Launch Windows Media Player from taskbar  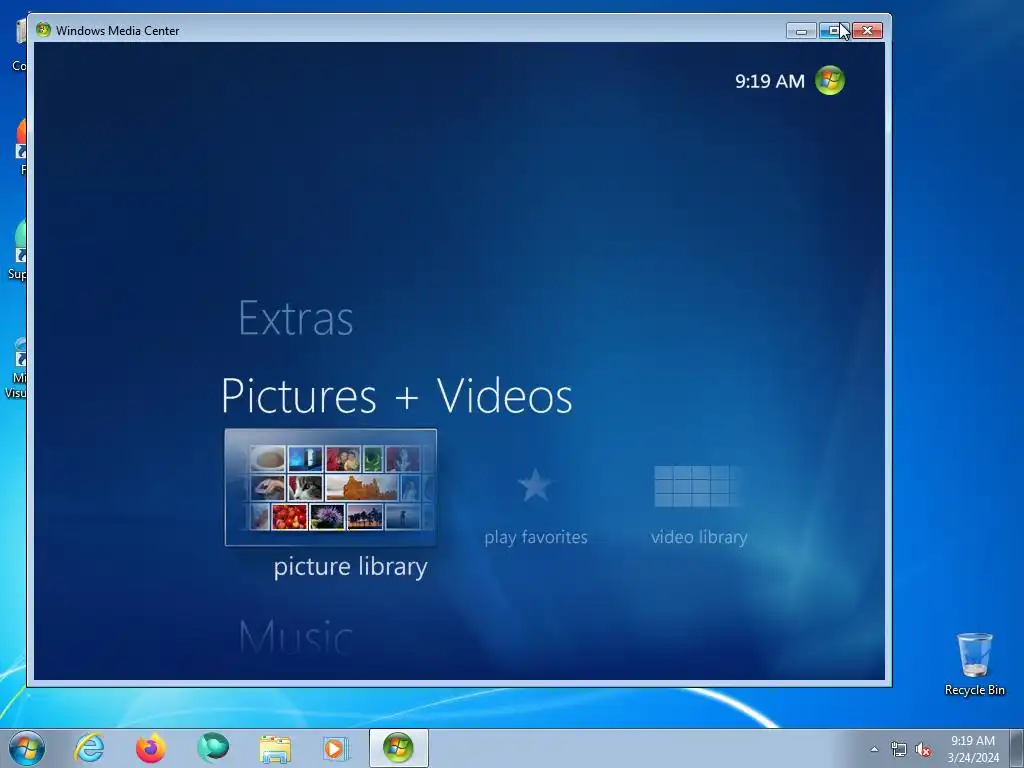pos(336,748)
